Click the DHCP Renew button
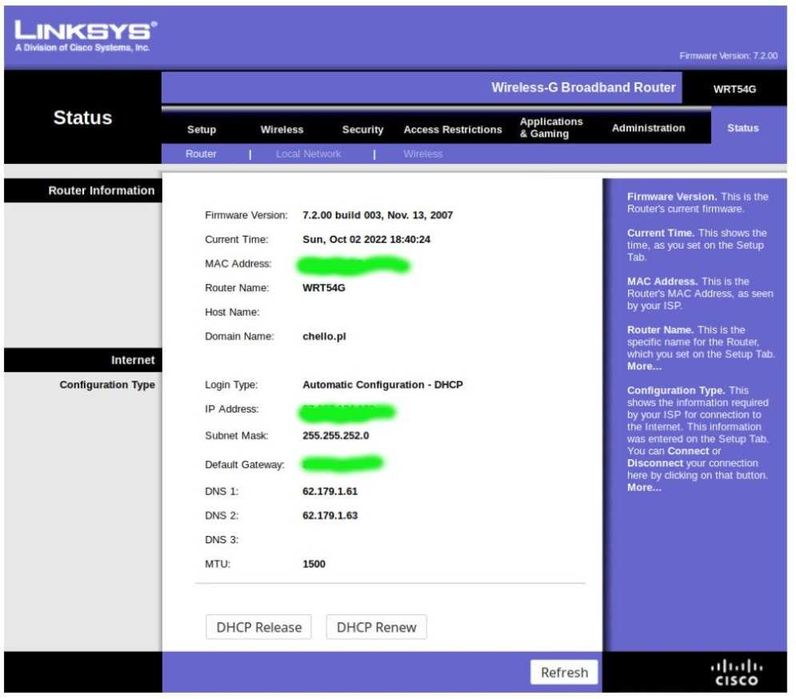 376,627
